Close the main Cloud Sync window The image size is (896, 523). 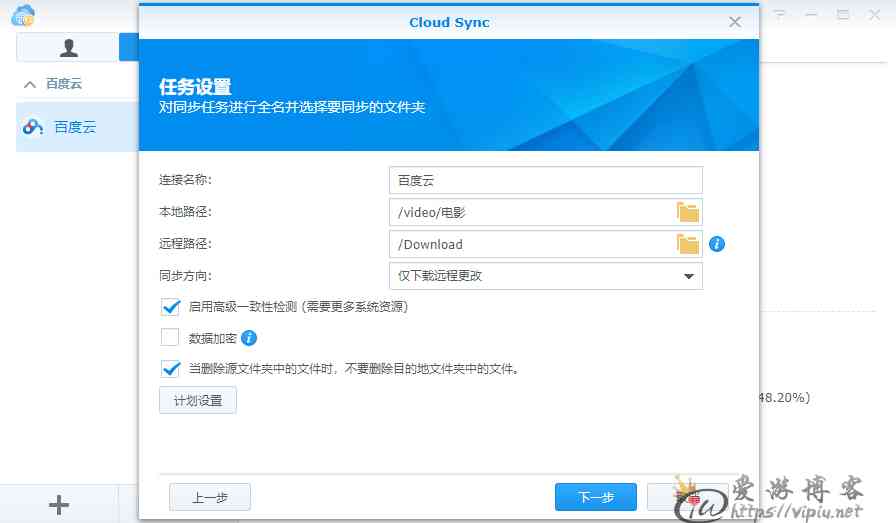pos(875,15)
